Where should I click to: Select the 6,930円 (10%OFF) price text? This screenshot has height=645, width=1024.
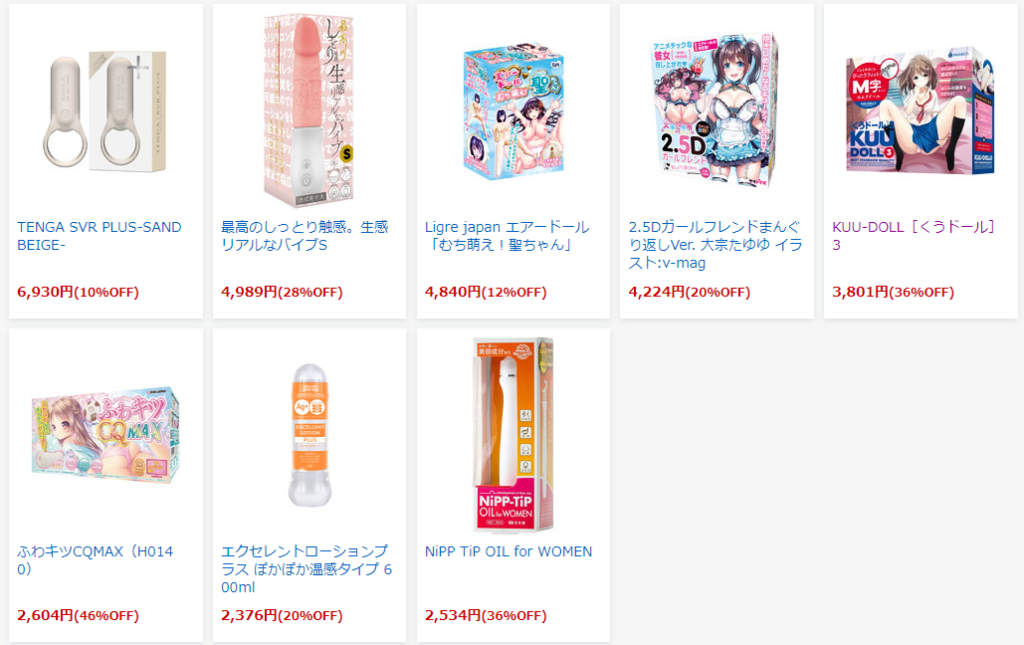78,292
